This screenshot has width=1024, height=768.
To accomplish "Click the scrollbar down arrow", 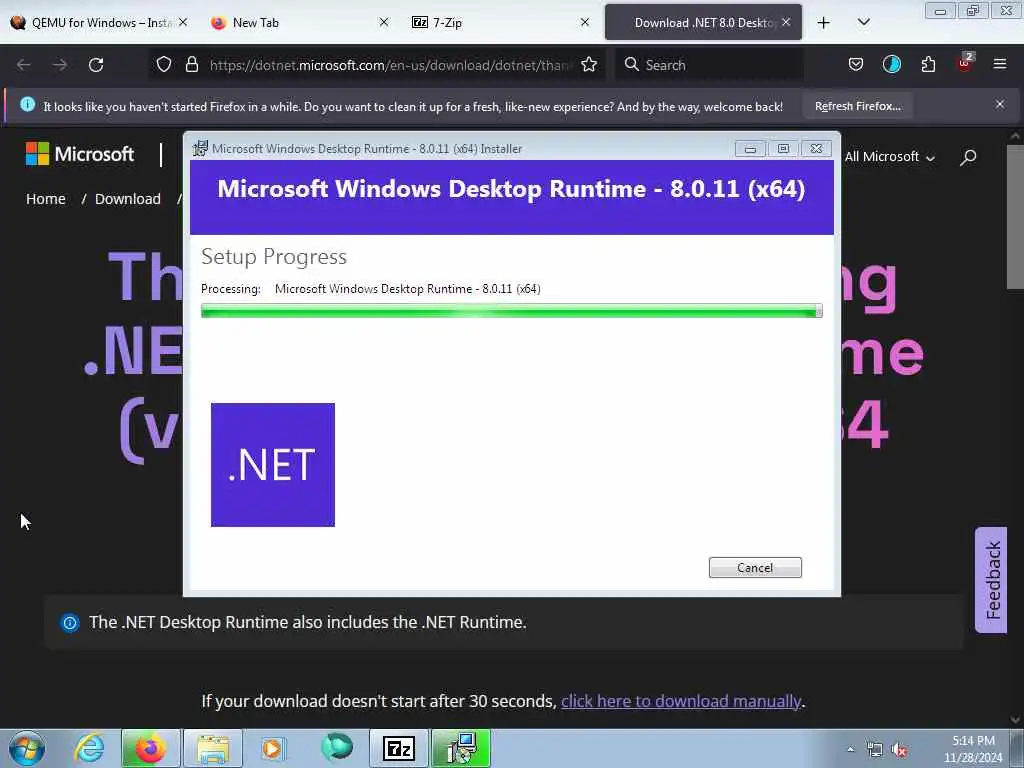I will tap(1015, 720).
